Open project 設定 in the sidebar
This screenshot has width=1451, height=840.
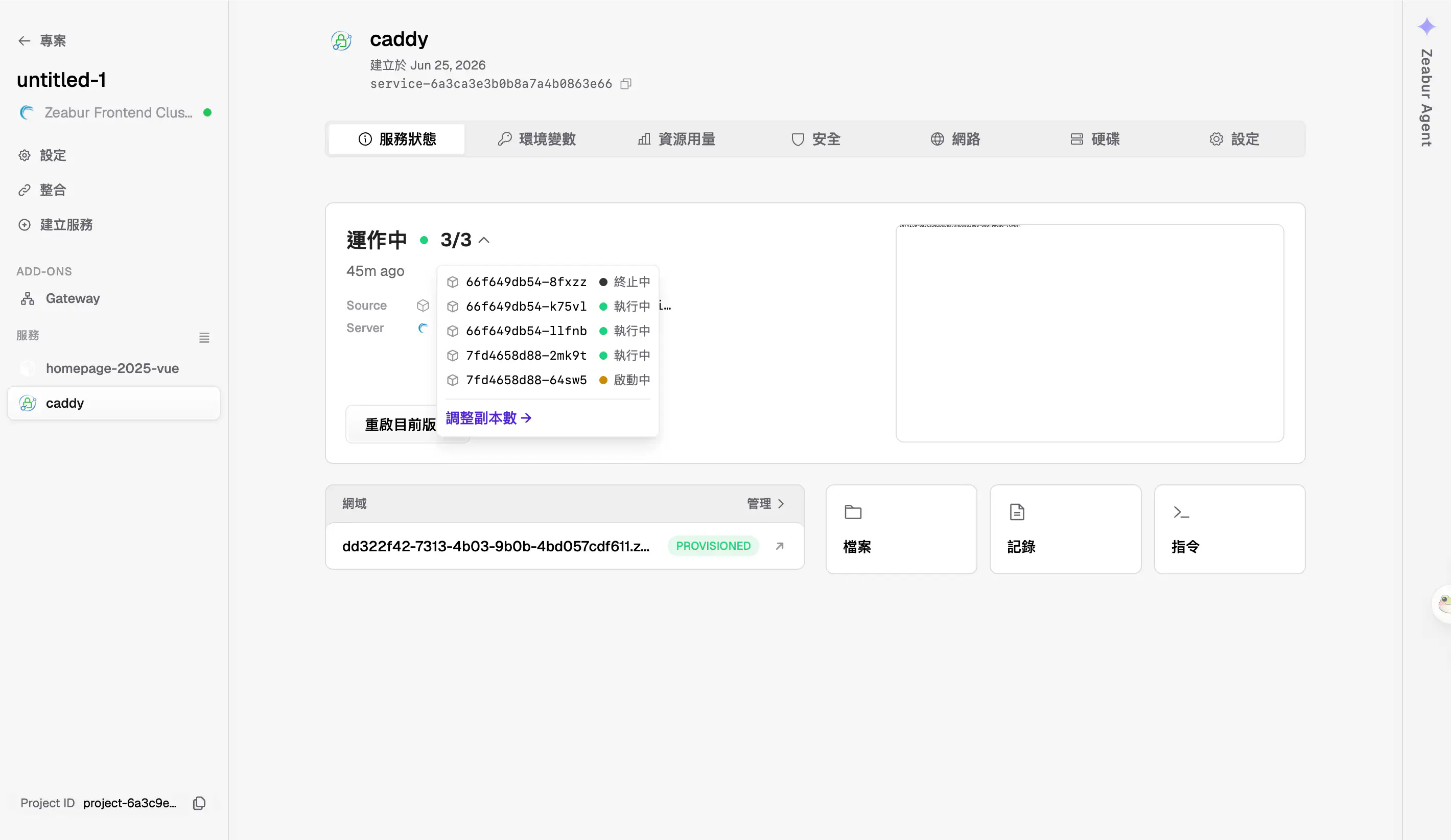[x=42, y=155]
